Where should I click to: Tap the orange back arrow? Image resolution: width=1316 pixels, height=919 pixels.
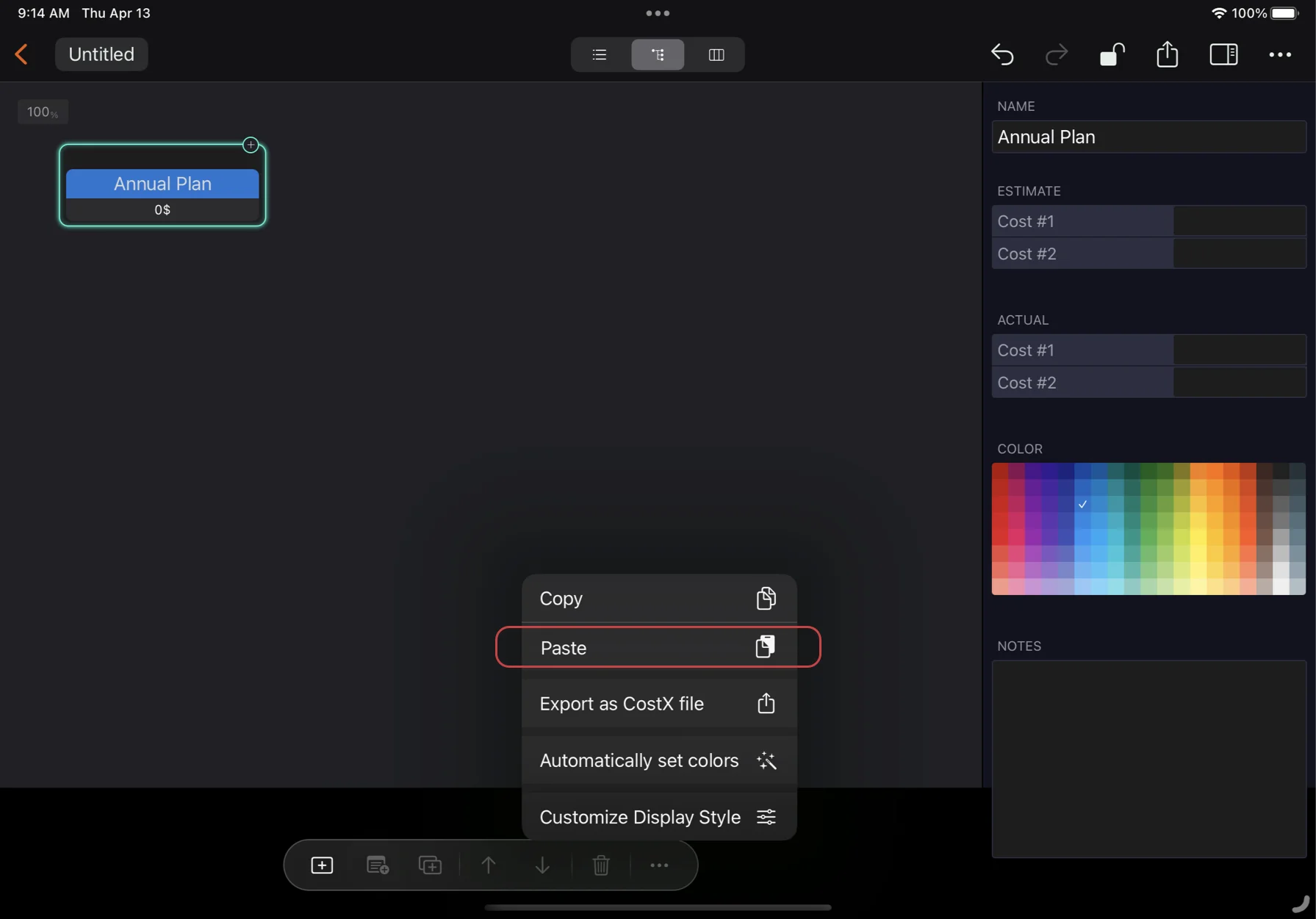tap(21, 54)
